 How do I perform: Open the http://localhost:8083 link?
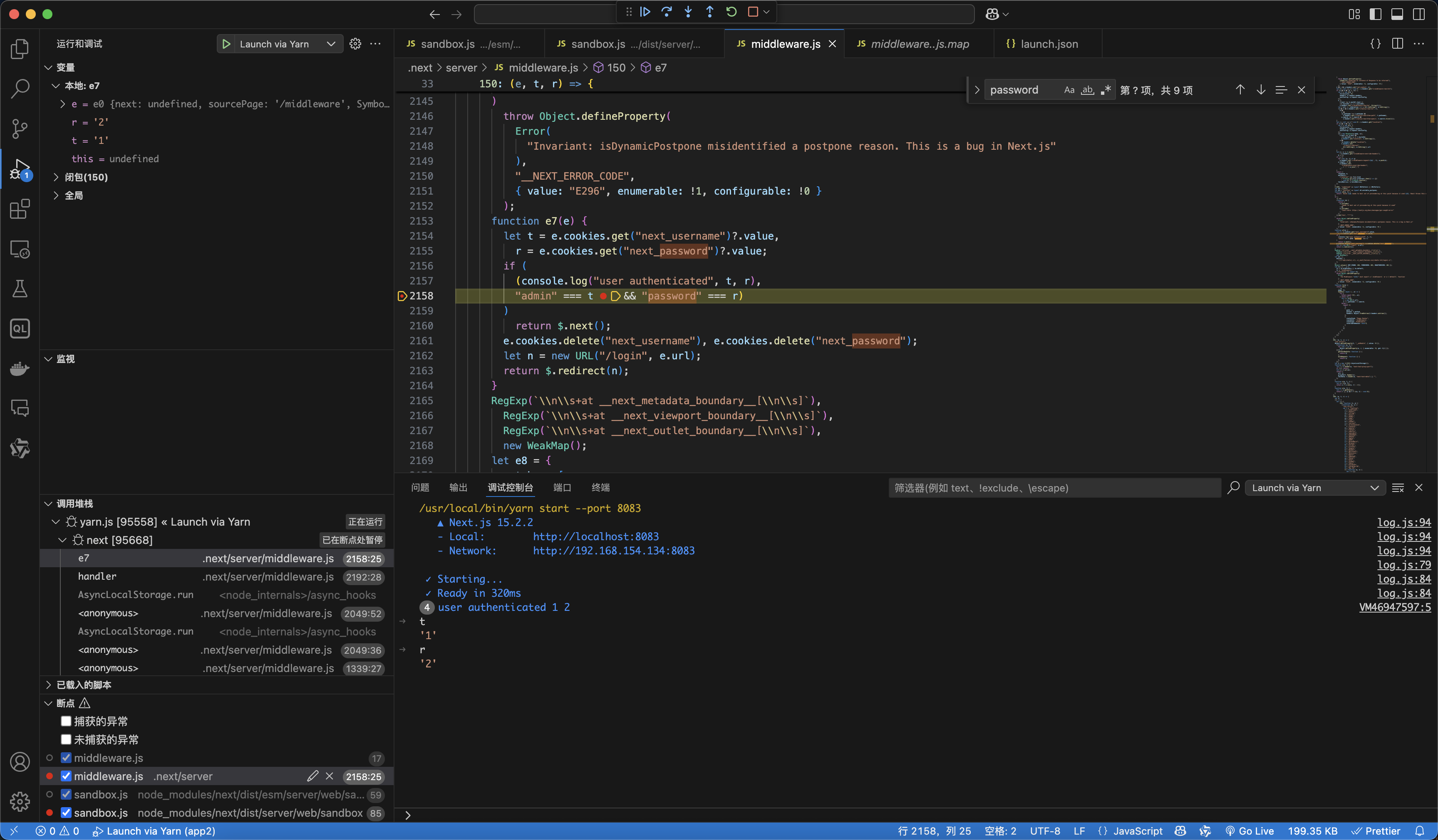(596, 536)
